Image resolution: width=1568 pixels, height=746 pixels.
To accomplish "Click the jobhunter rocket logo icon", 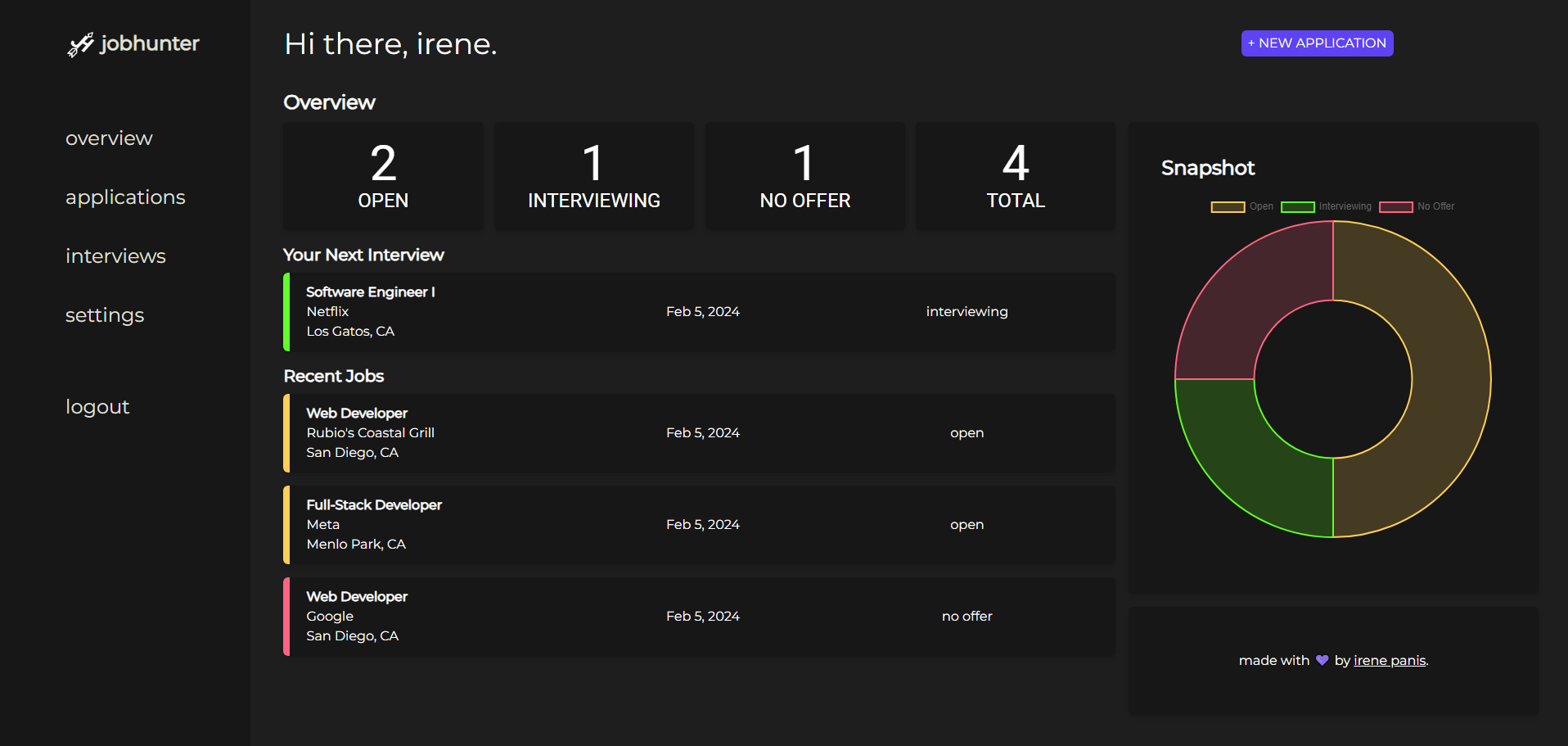I will (x=81, y=44).
